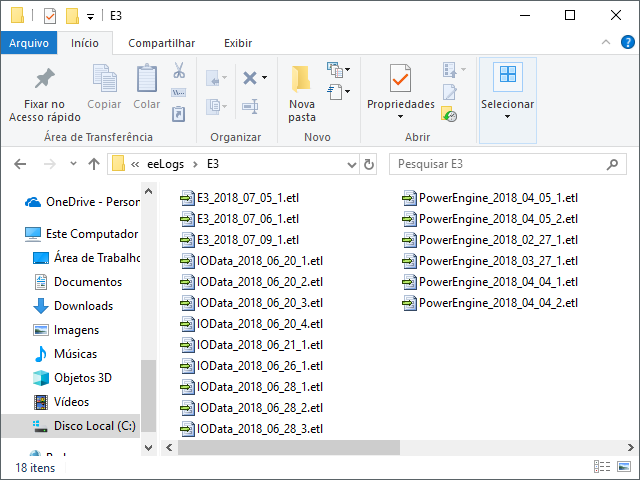The width and height of the screenshot is (640, 480).
Task: Click the Colar clipboard icon
Action: coord(147,79)
